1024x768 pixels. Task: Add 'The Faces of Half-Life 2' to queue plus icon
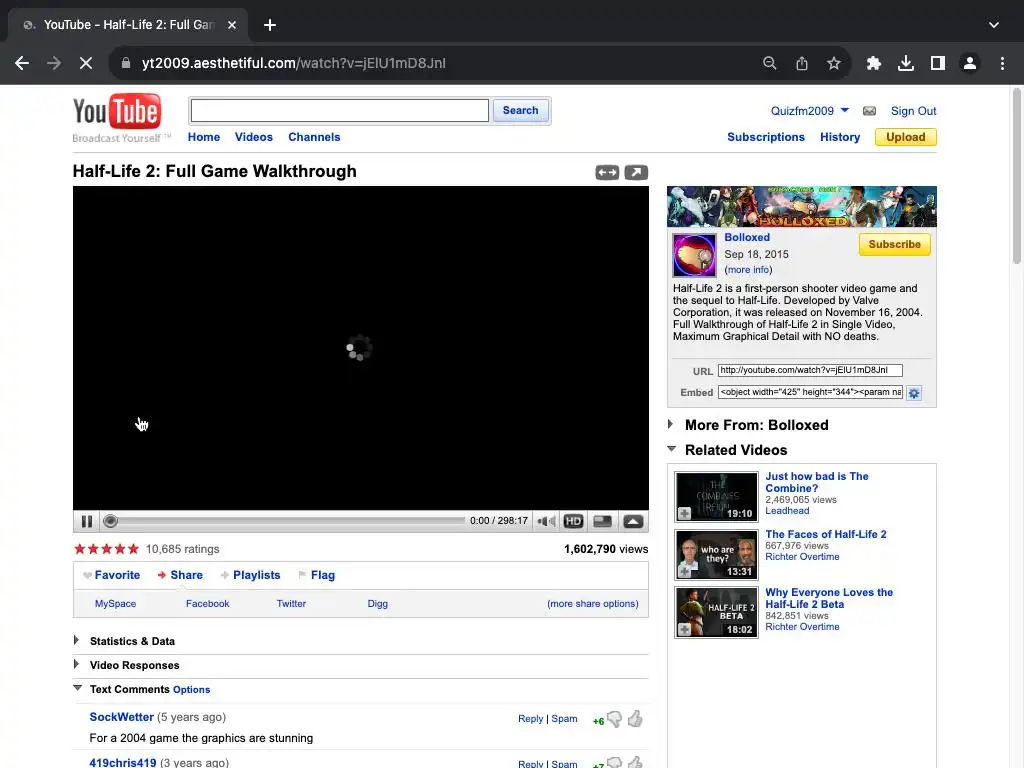coord(684,571)
